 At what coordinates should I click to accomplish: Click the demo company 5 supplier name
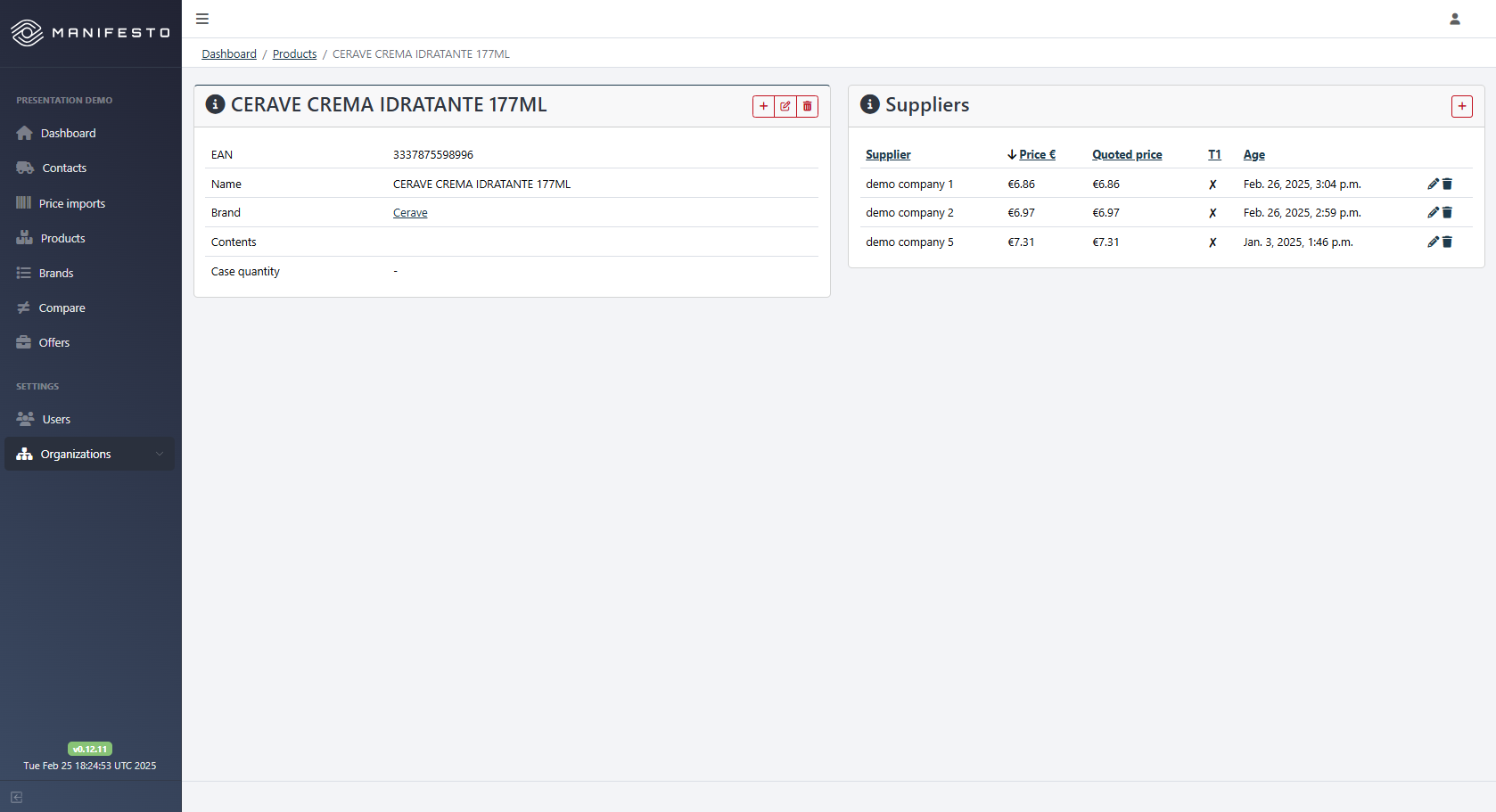tap(909, 242)
